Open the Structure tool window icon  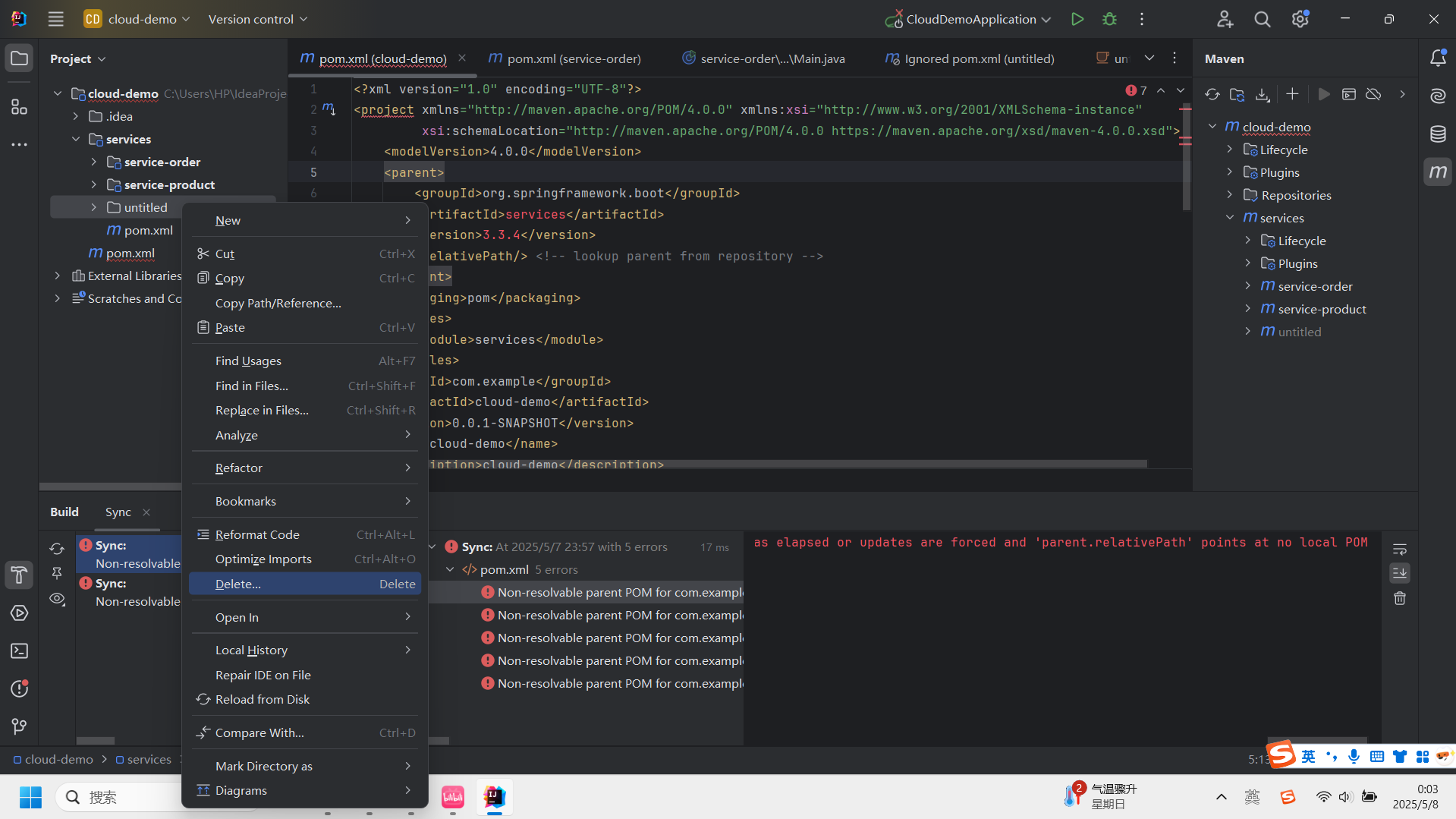19,107
